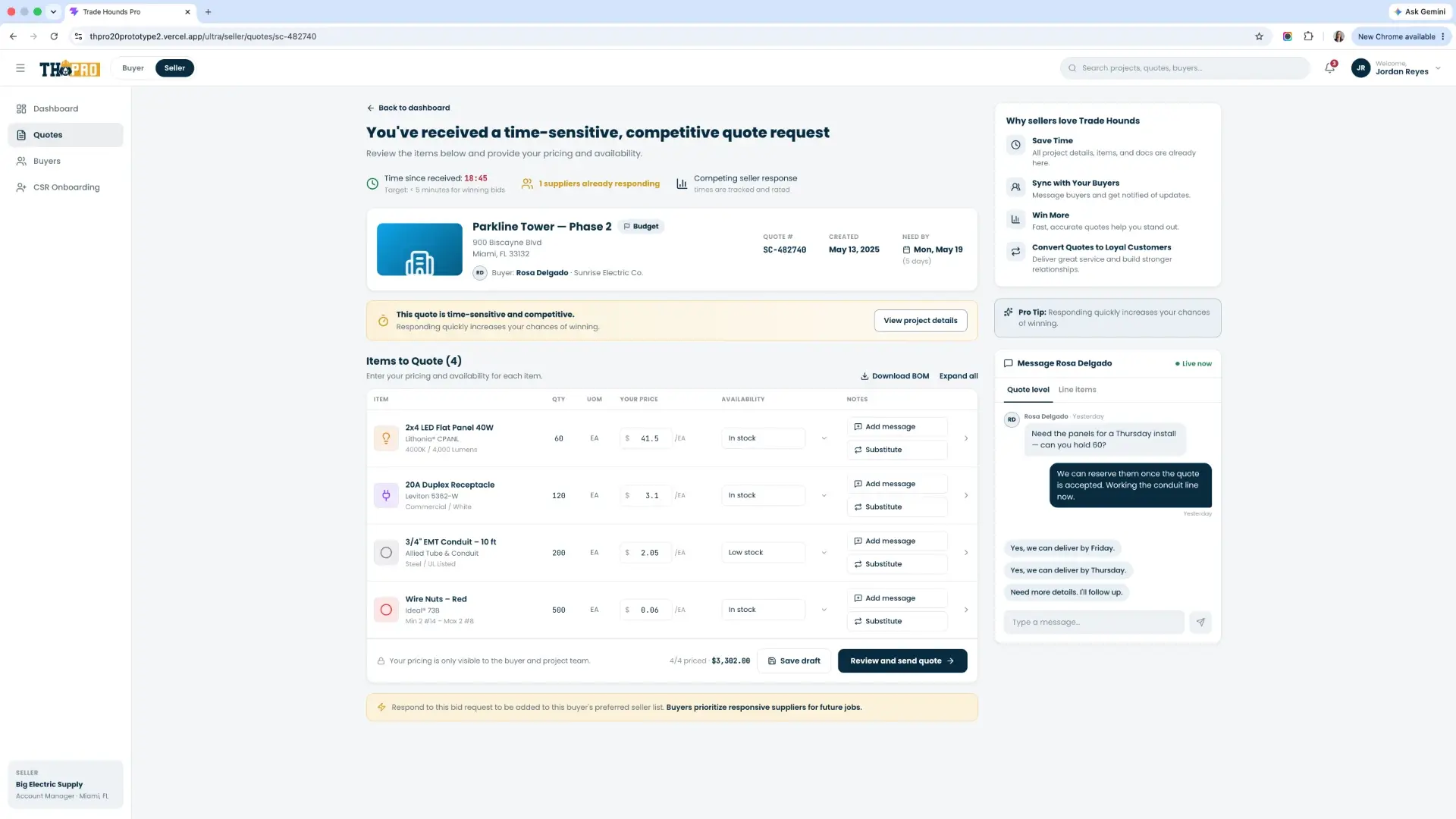Open Quotes in the sidebar

(x=65, y=135)
